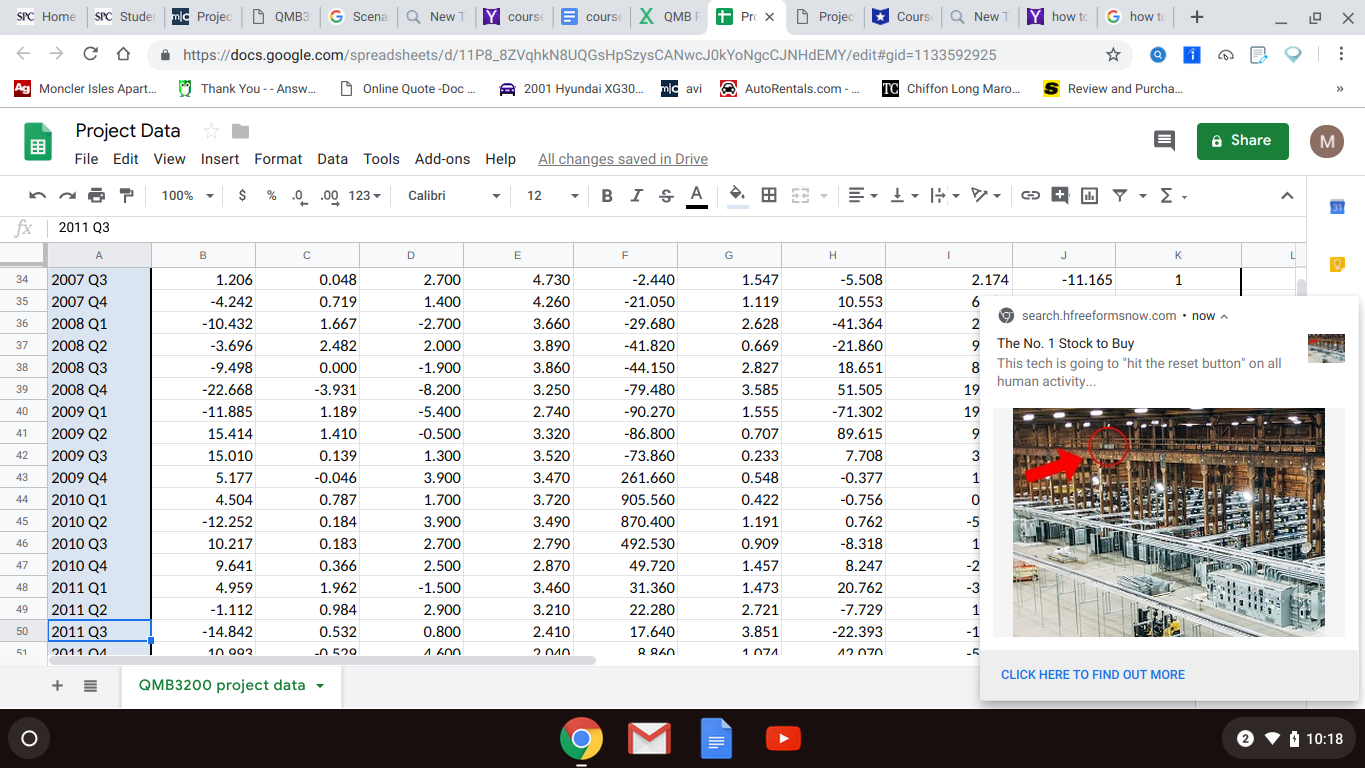Click the Project Data title
The width and height of the screenshot is (1365, 768).
click(128, 131)
